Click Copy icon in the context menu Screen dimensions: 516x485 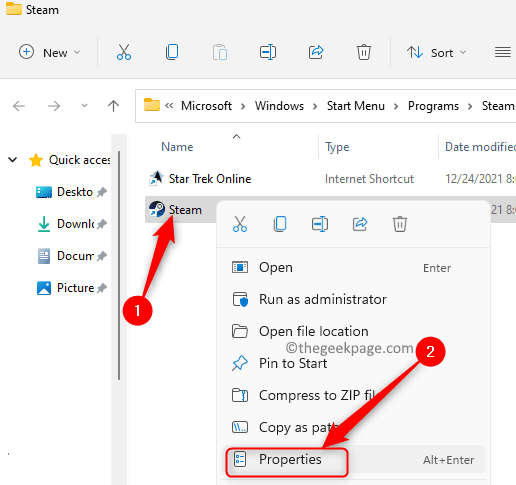(280, 224)
